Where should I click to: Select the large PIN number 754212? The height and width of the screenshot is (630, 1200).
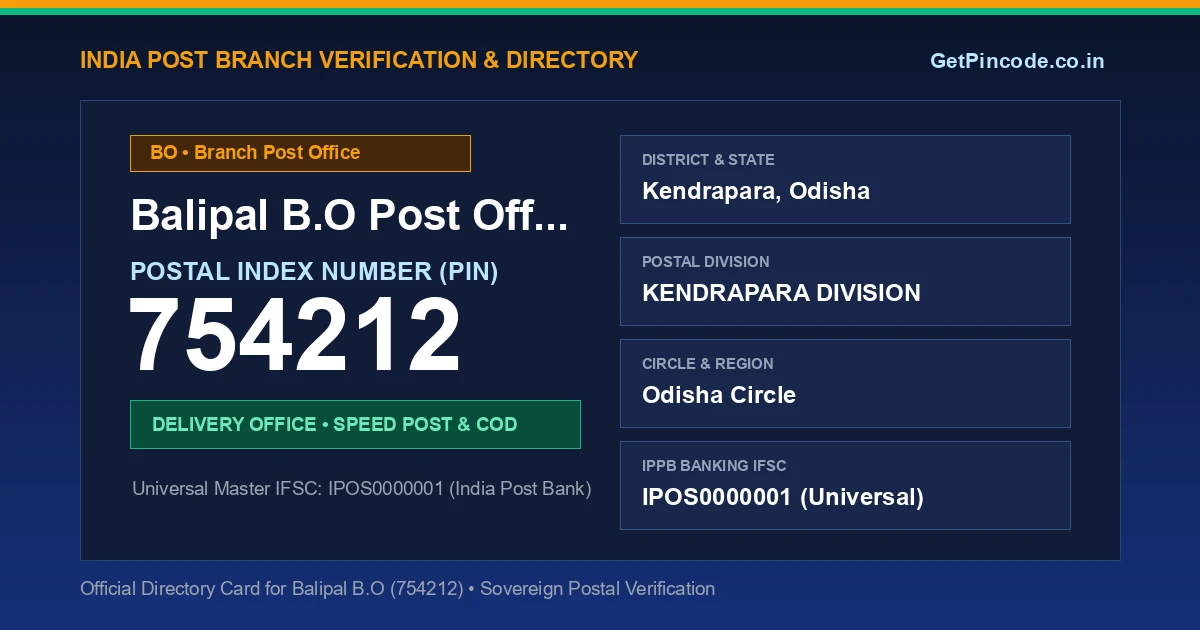coord(296,336)
